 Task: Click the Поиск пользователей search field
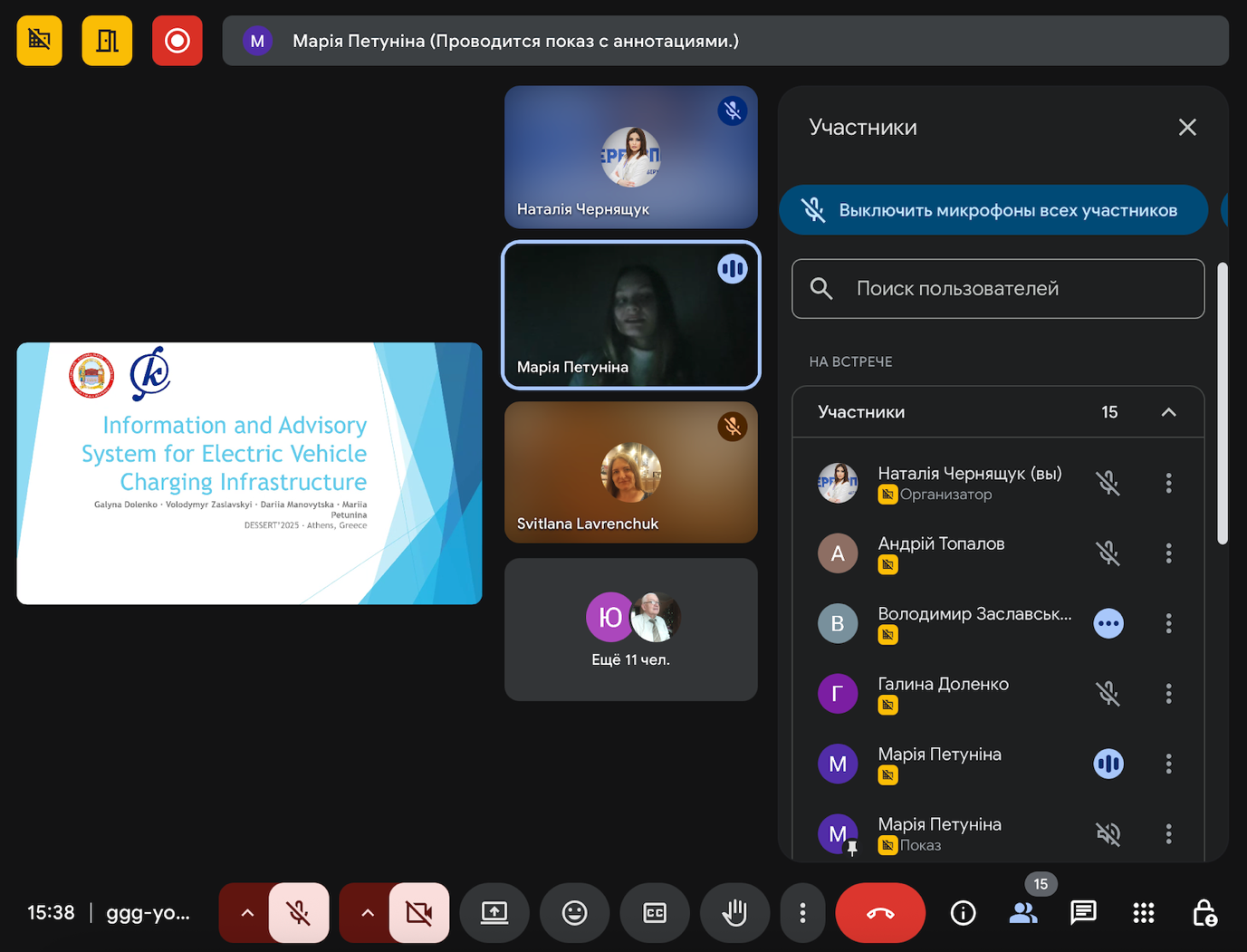click(x=998, y=289)
